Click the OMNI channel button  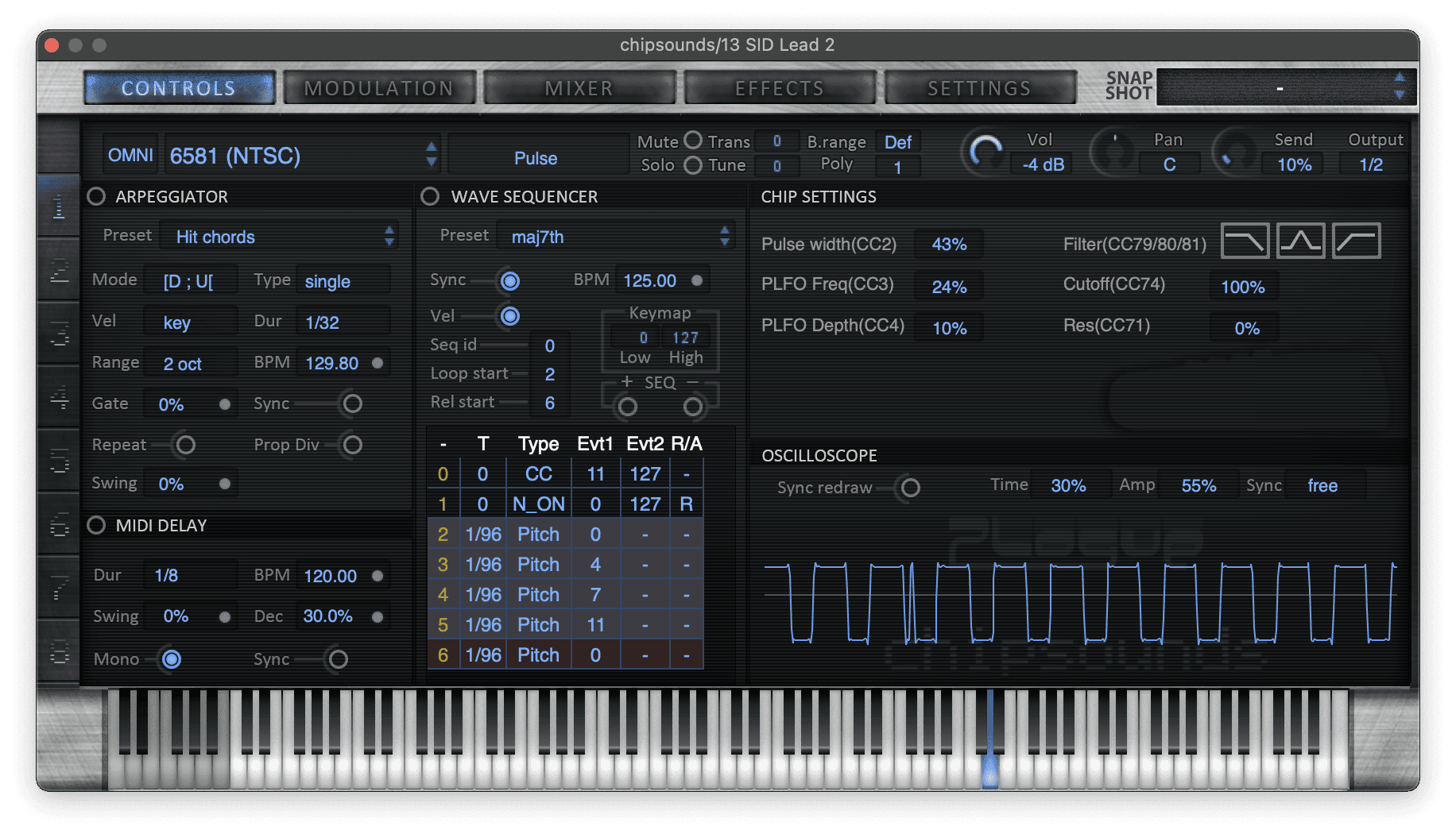[x=130, y=156]
